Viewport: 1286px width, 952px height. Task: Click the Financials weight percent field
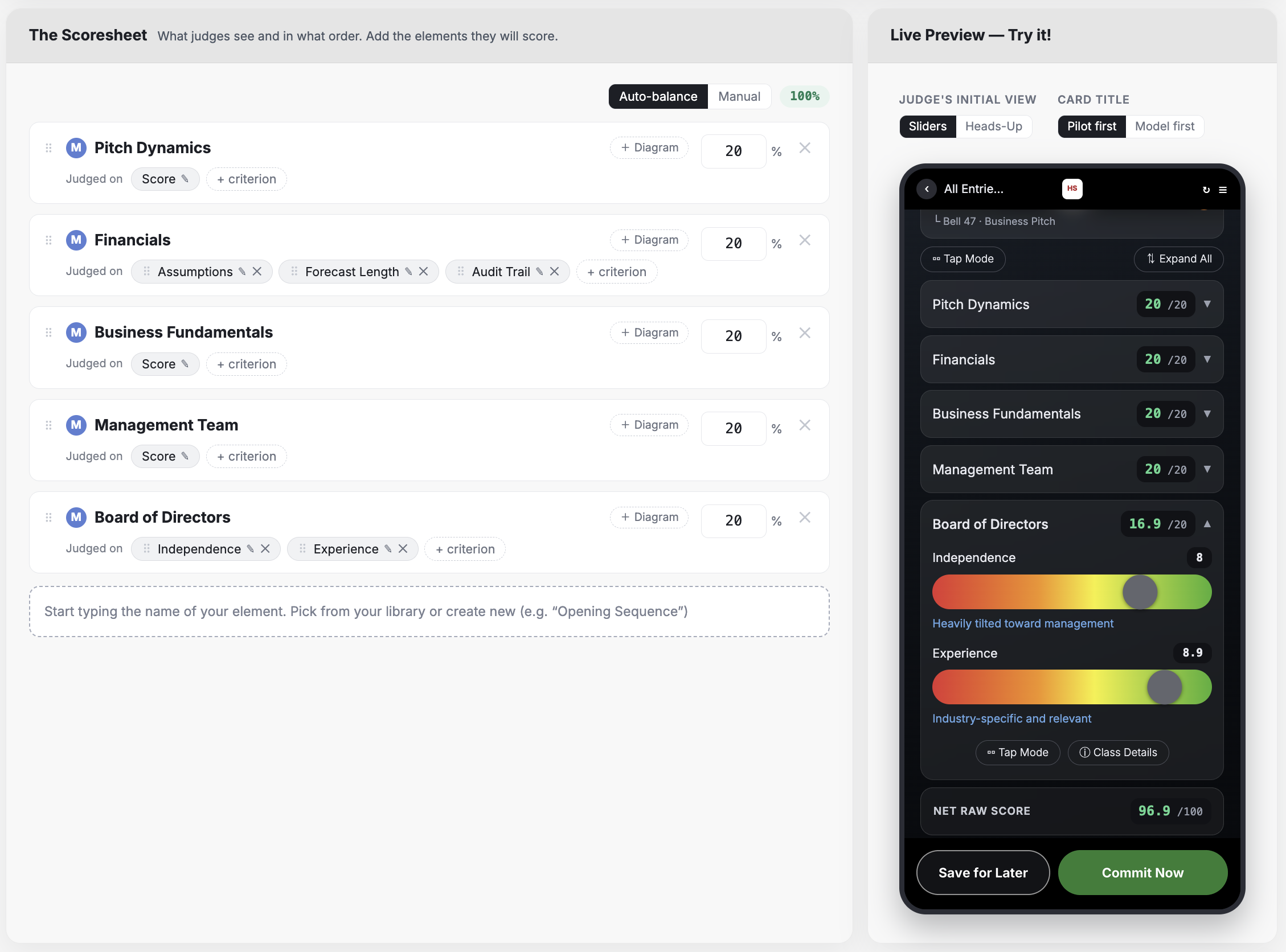tap(733, 244)
